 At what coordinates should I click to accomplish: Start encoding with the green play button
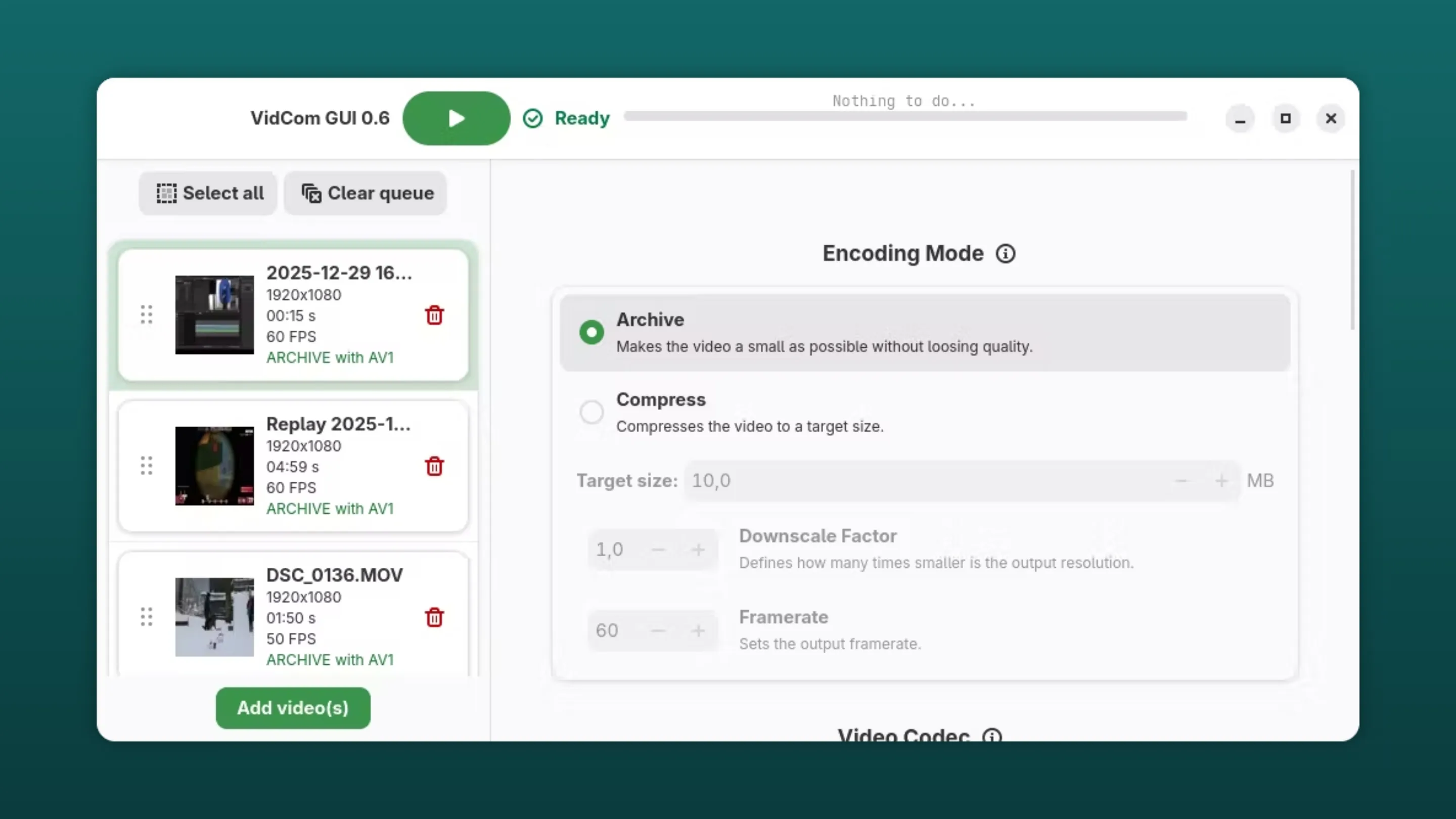[x=456, y=118]
